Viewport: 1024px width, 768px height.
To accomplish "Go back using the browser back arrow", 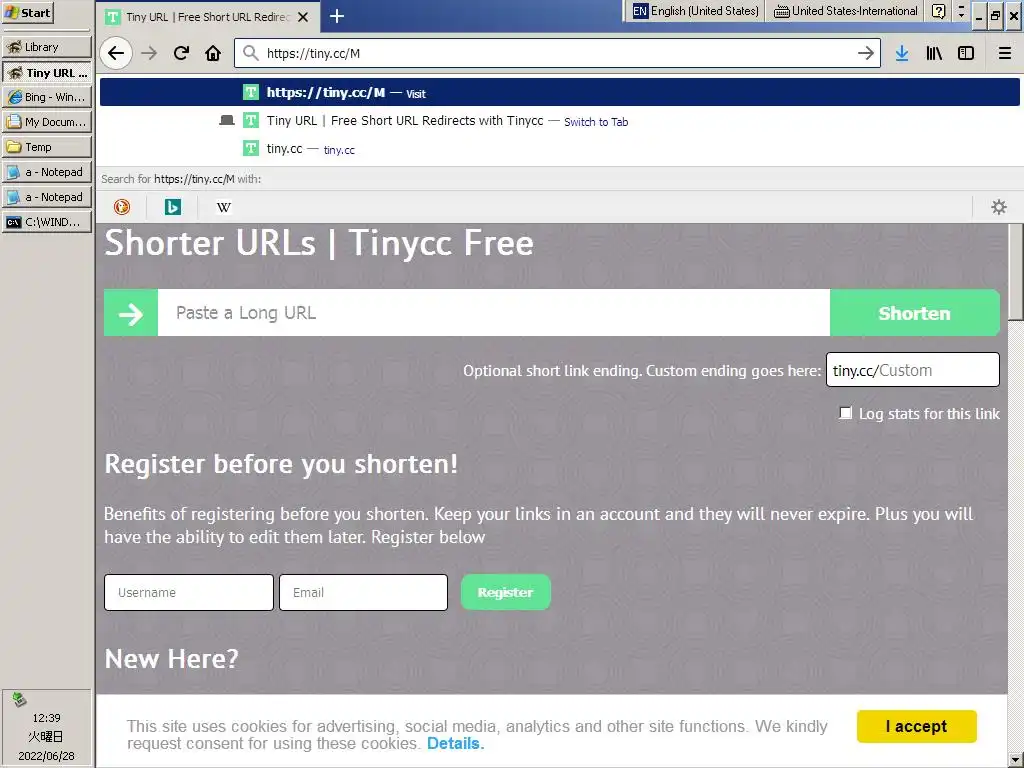I will tap(116, 54).
